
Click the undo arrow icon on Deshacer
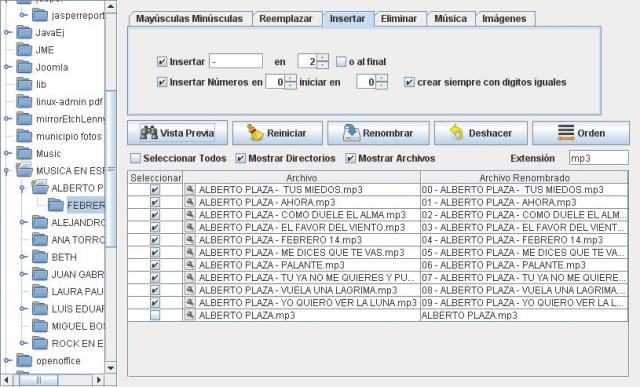(x=456, y=132)
